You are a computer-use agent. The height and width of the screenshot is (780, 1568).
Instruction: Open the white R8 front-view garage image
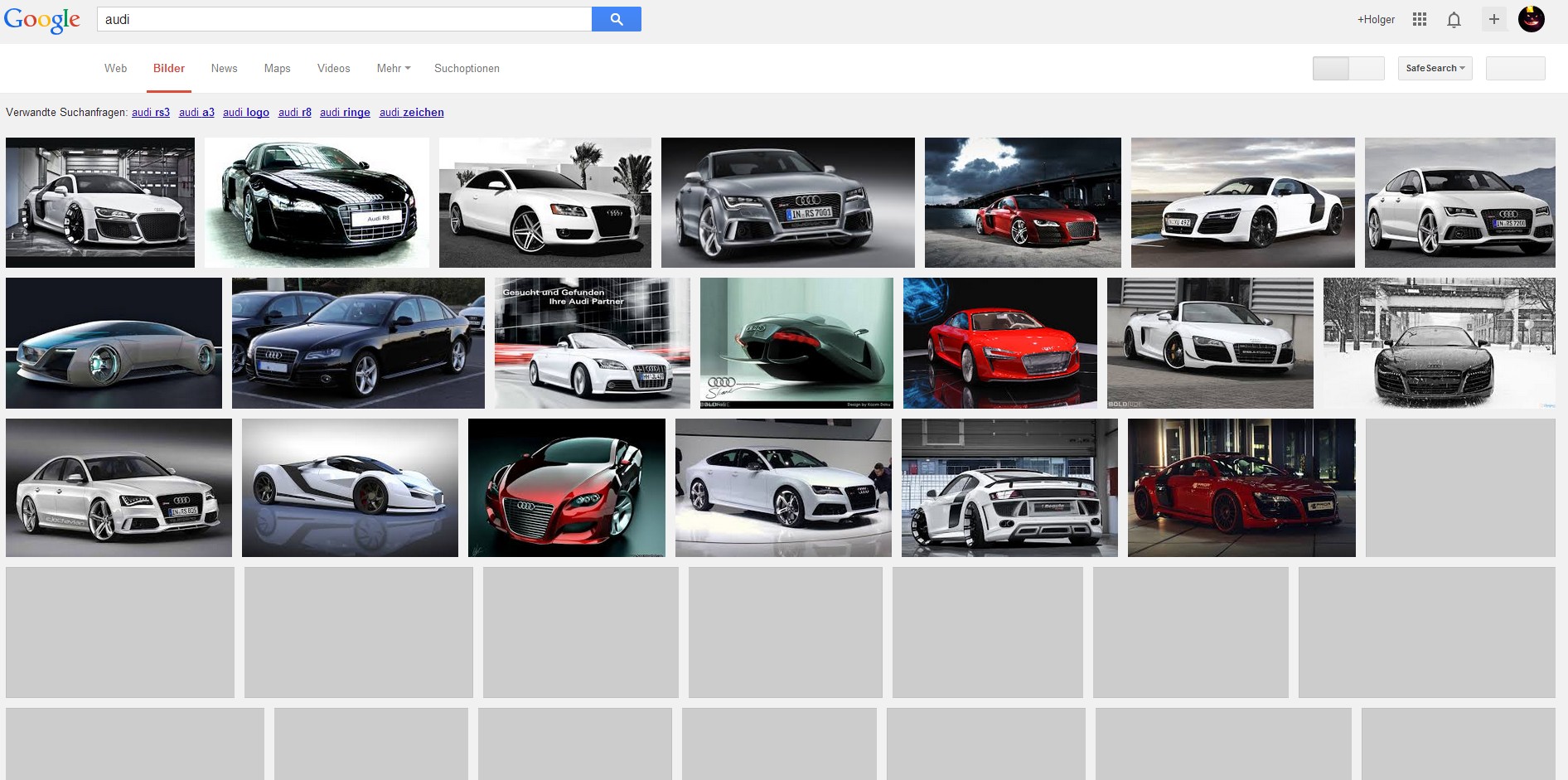(x=100, y=202)
